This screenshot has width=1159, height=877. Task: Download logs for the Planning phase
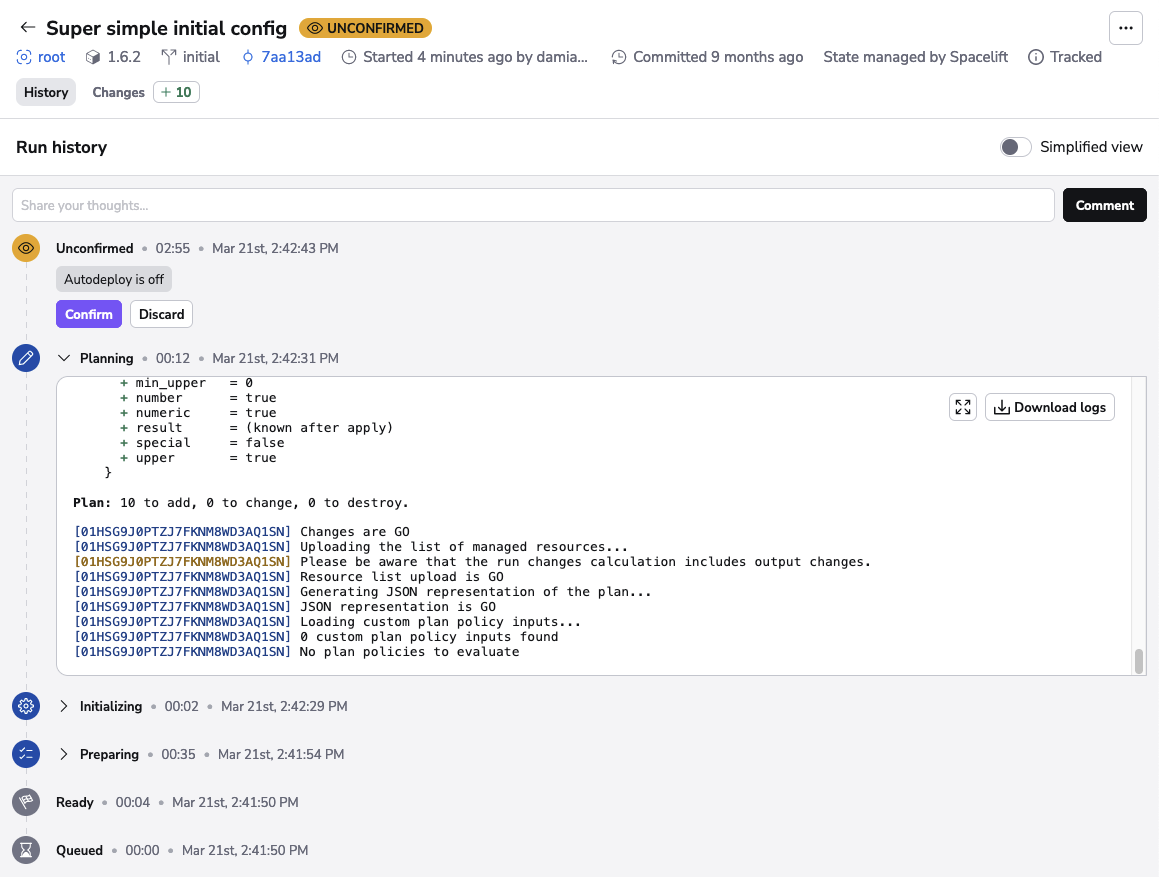pyautogui.click(x=1049, y=407)
